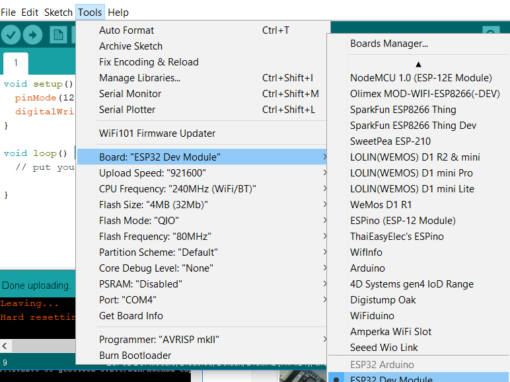Select Olimex MOD-WIFI-ESP8266(-DEV) board
This screenshot has width=510, height=382.
[x=419, y=94]
